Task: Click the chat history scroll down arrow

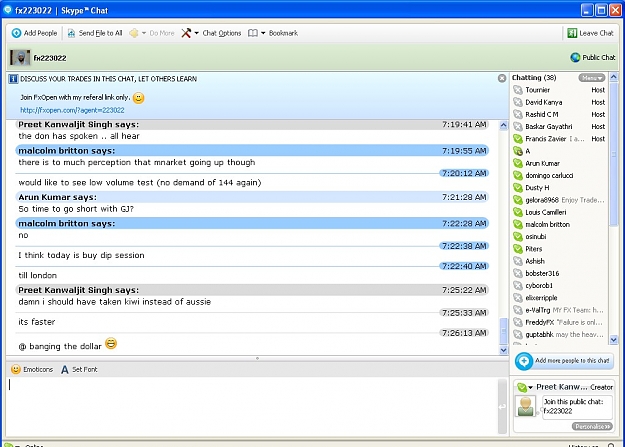Action: [503, 350]
